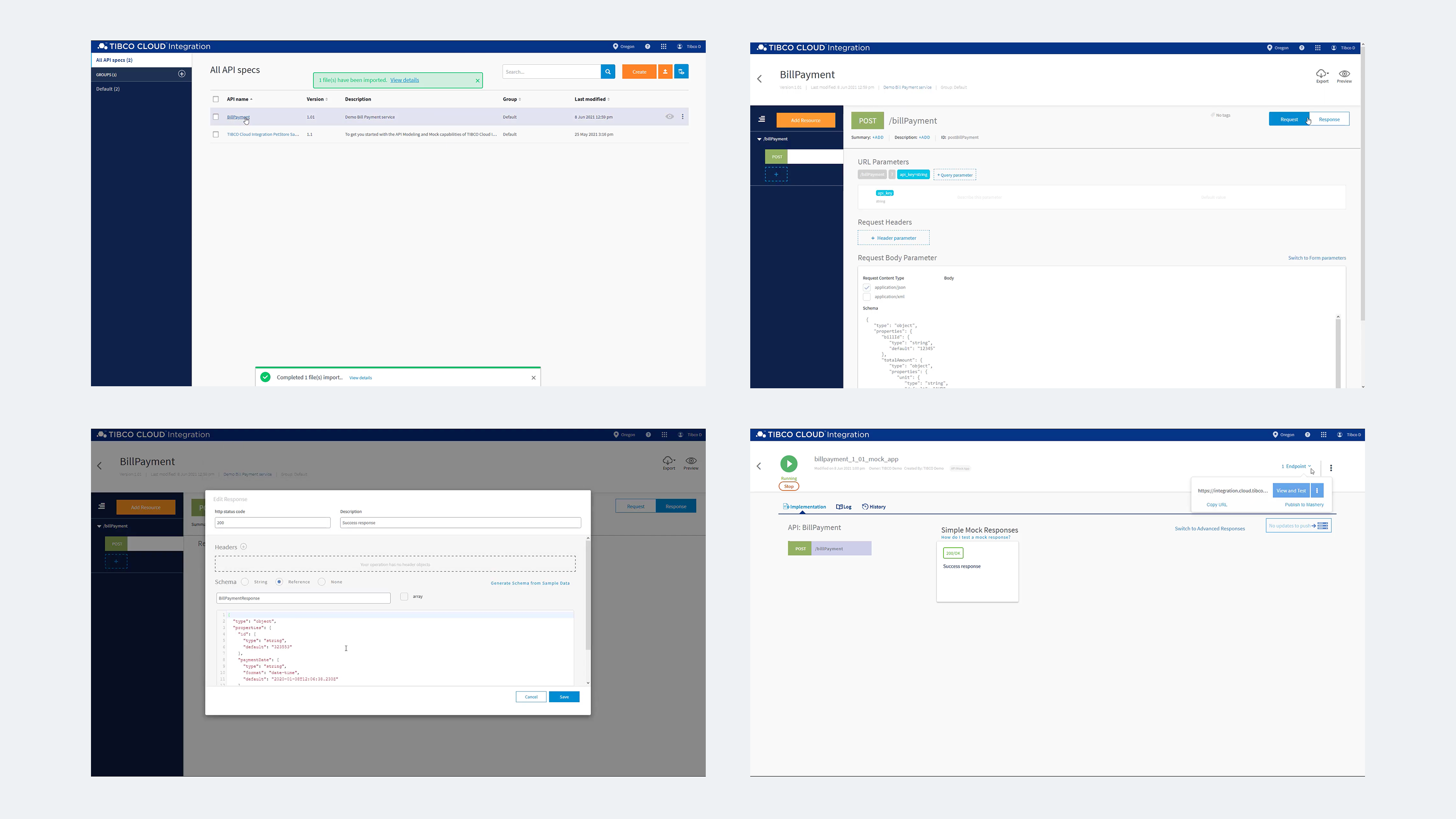Stop the running billpayment mock app
This screenshot has height=819, width=1456.
click(789, 486)
